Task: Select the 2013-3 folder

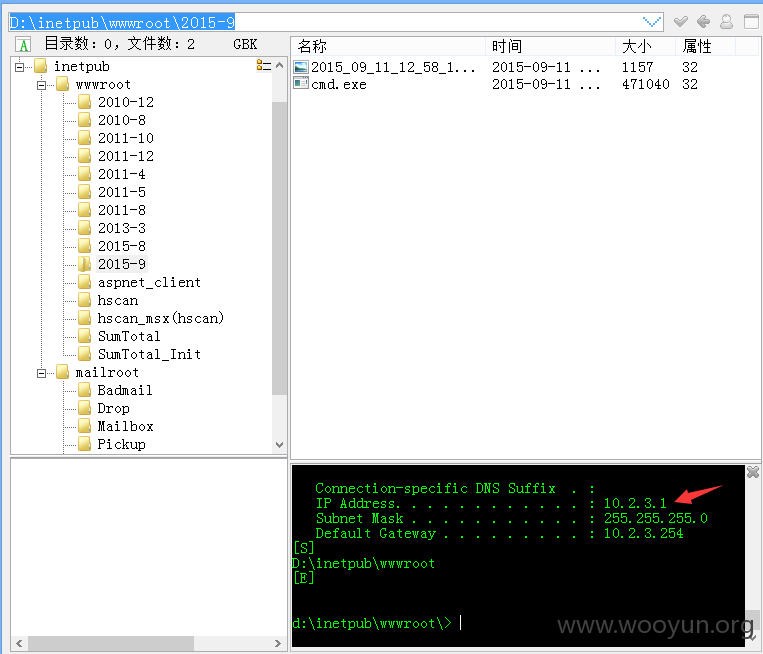Action: click(x=122, y=228)
